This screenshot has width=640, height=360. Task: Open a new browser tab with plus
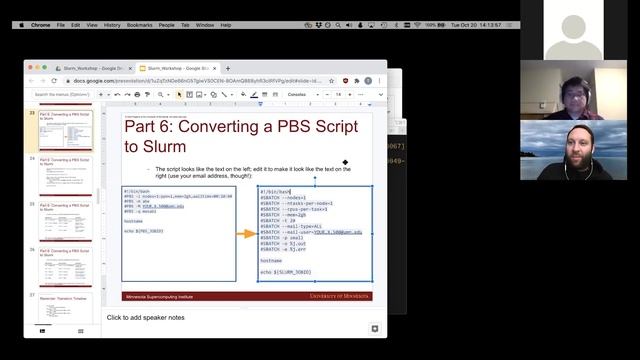pyautogui.click(x=228, y=69)
